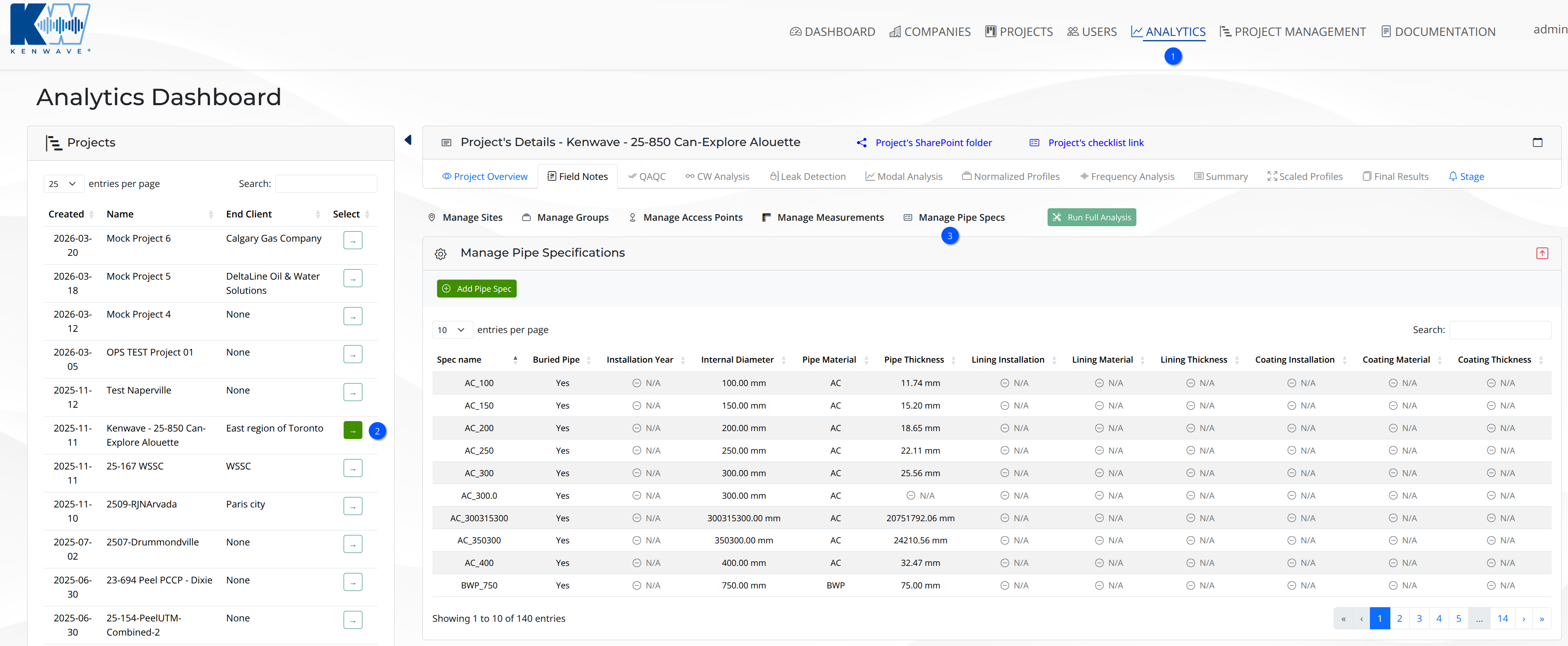This screenshot has height=646, width=1568.
Task: Sort projects by End Client column
Action: (x=273, y=214)
